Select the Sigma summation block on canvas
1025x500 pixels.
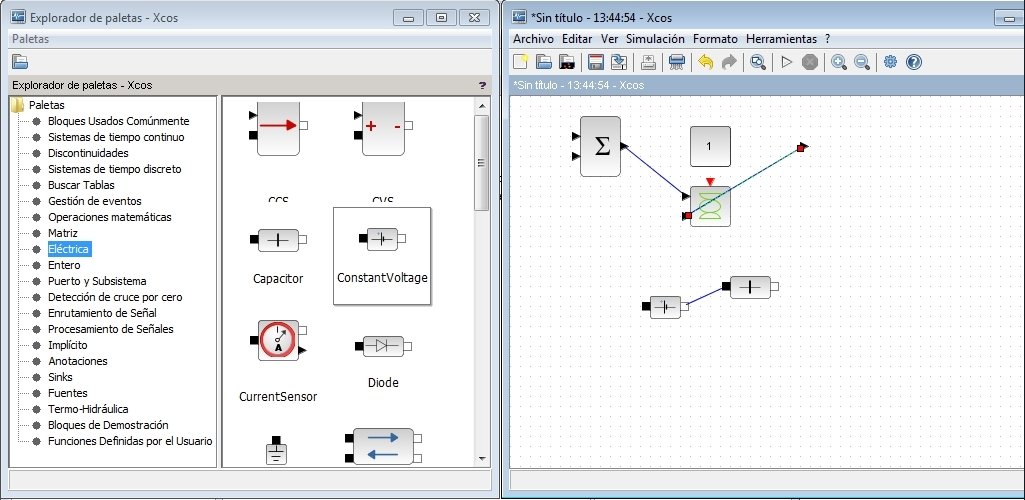tap(600, 146)
